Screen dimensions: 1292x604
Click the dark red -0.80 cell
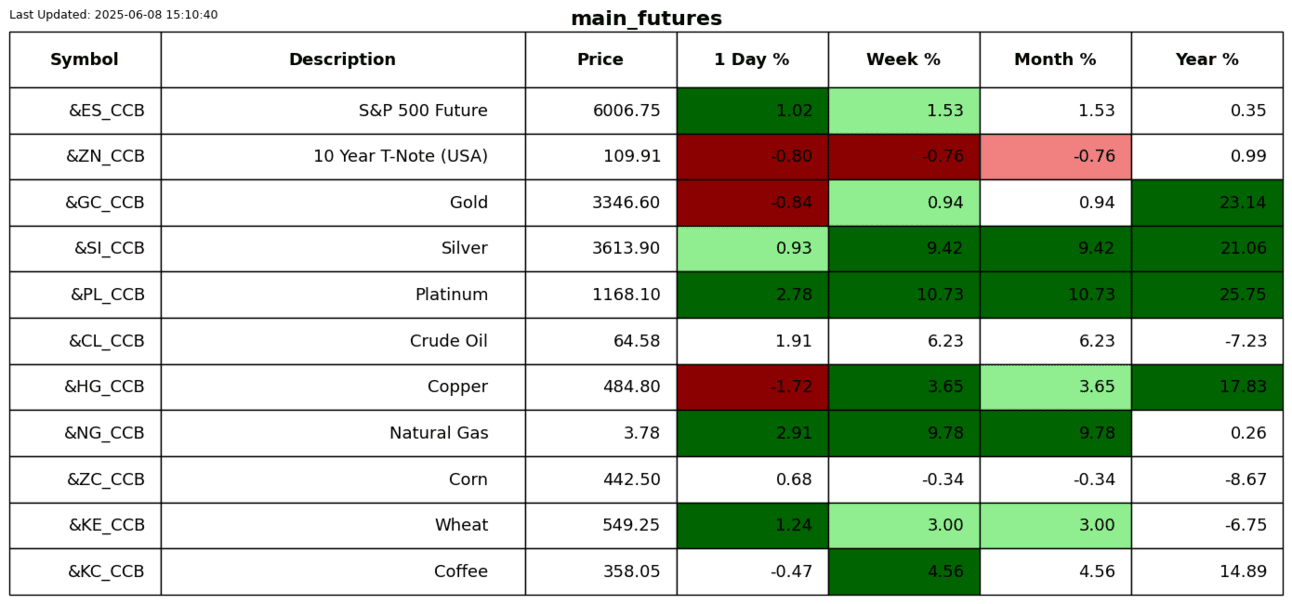click(x=752, y=157)
